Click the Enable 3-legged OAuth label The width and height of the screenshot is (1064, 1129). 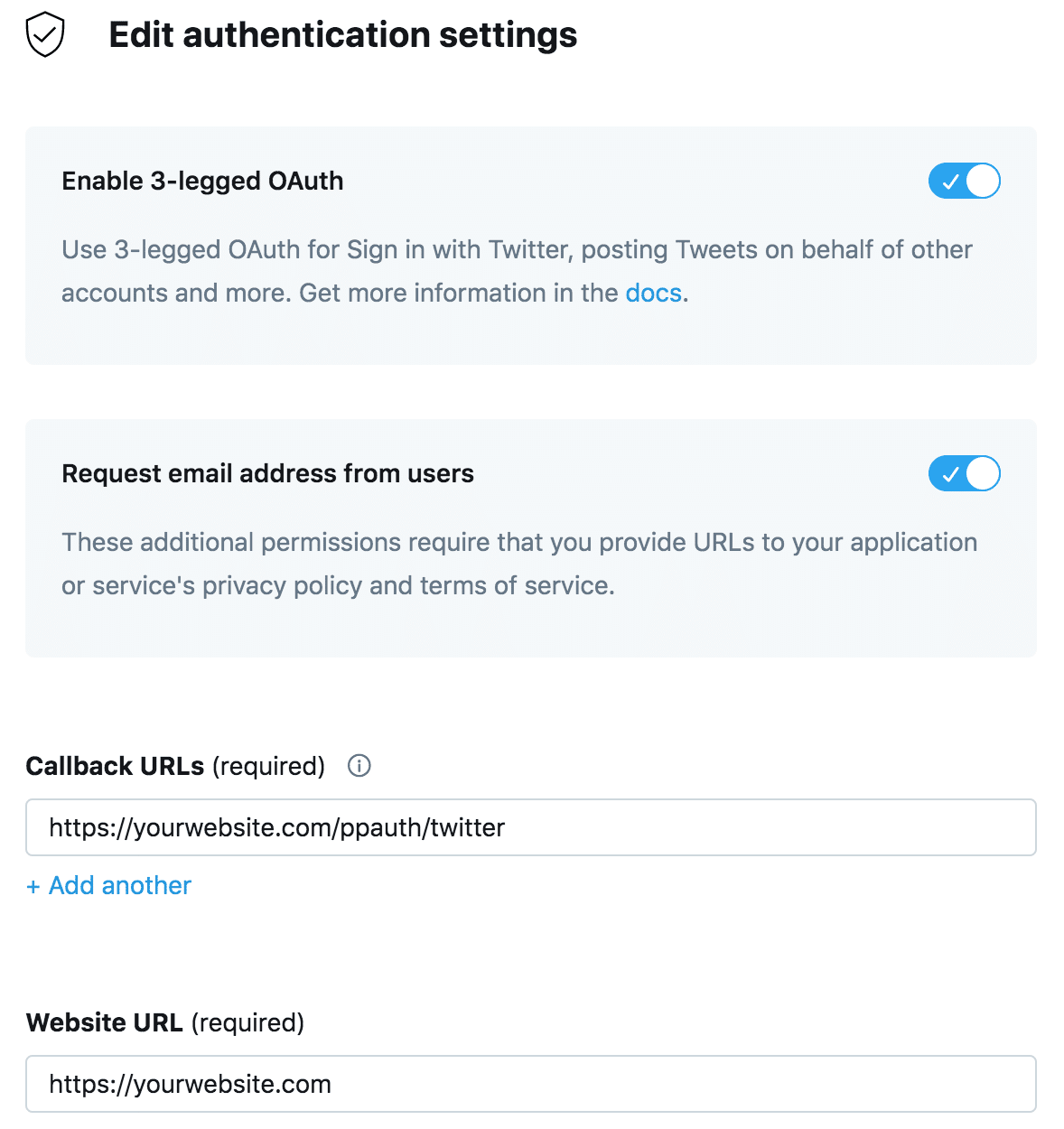202,181
